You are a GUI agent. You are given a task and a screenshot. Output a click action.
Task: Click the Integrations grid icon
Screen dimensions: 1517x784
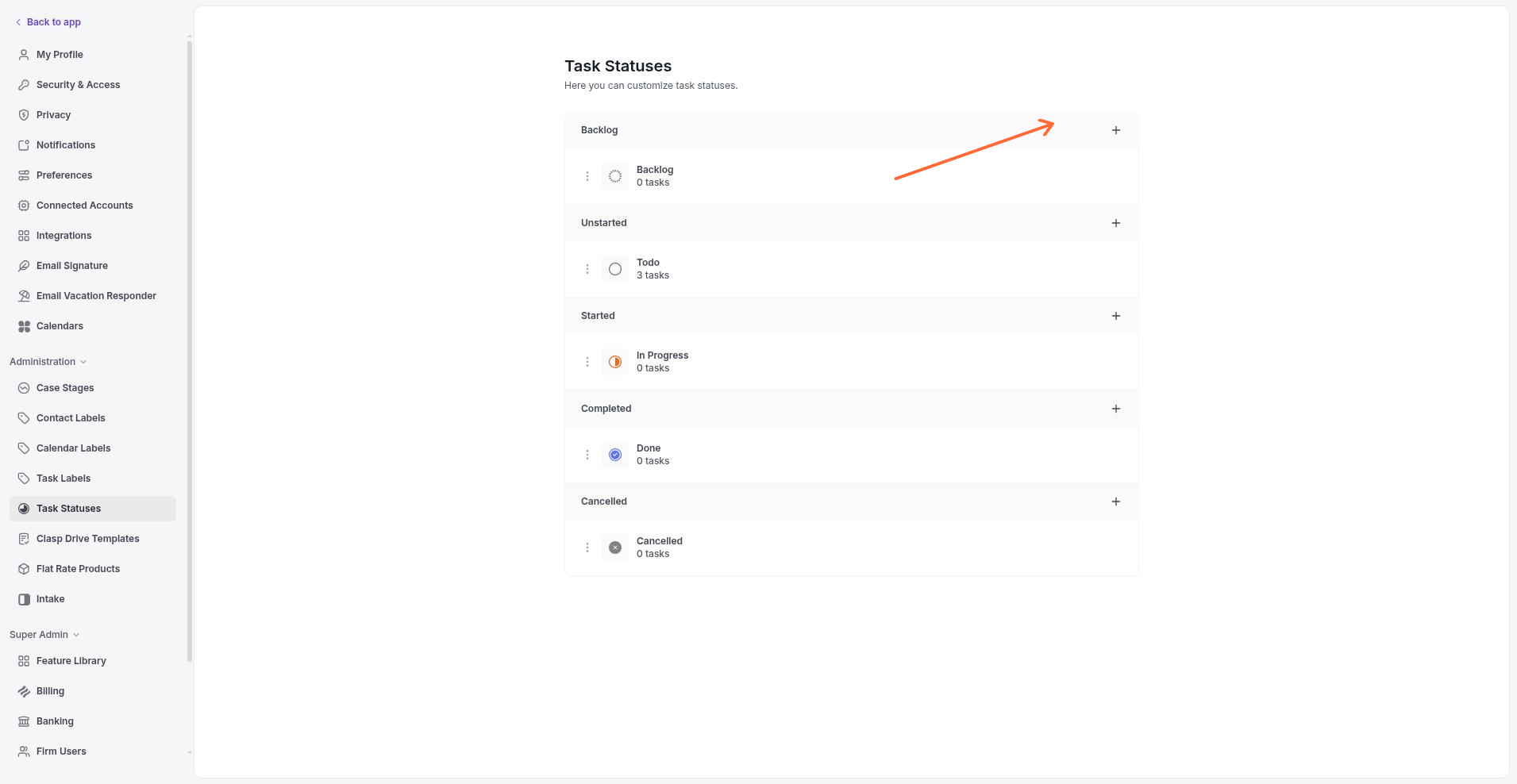coord(24,236)
